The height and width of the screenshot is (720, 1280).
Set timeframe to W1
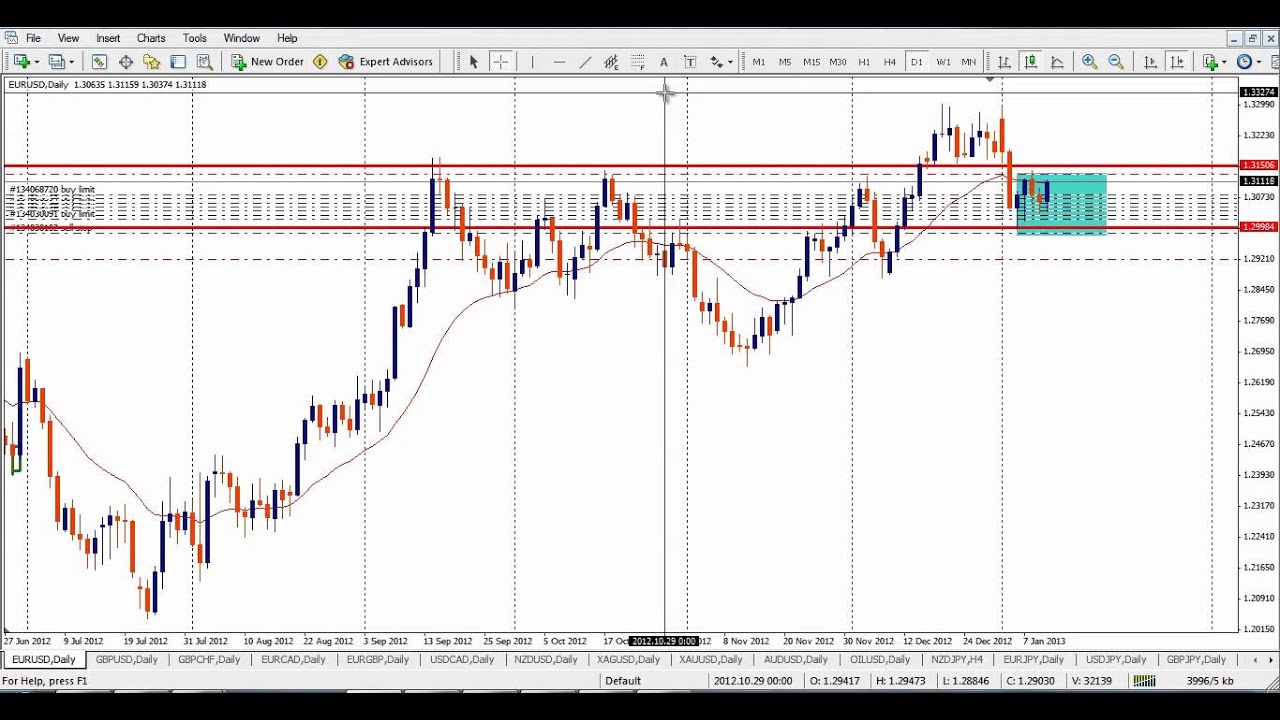(x=943, y=62)
